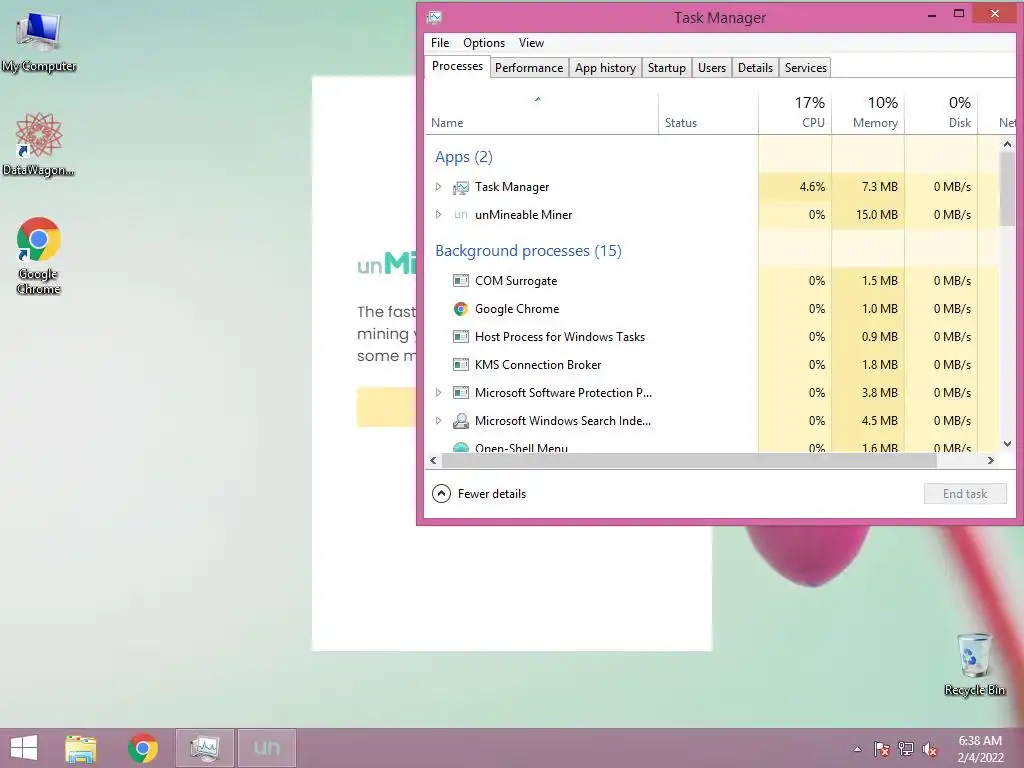Click horizontal scrollbar left arrow

pyautogui.click(x=433, y=460)
